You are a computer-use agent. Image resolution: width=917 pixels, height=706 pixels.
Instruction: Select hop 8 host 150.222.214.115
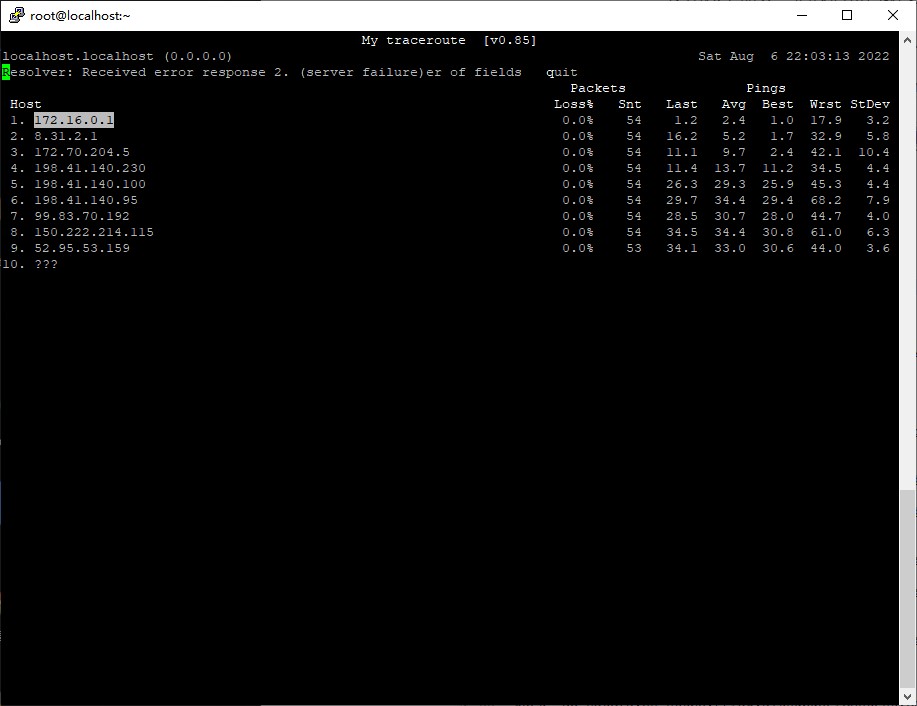pyautogui.click(x=94, y=232)
